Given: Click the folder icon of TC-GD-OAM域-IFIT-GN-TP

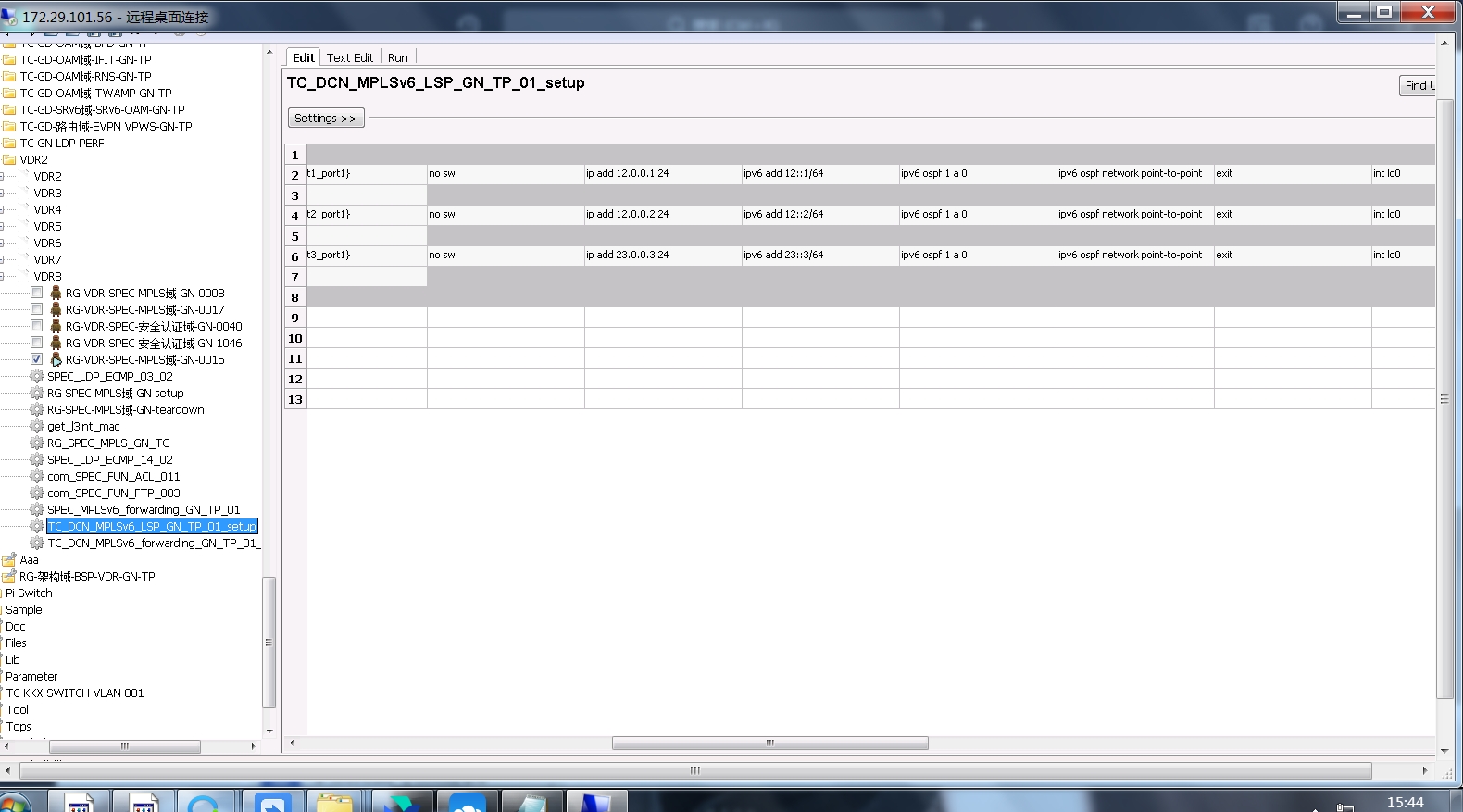Looking at the screenshot, I should (x=9, y=59).
